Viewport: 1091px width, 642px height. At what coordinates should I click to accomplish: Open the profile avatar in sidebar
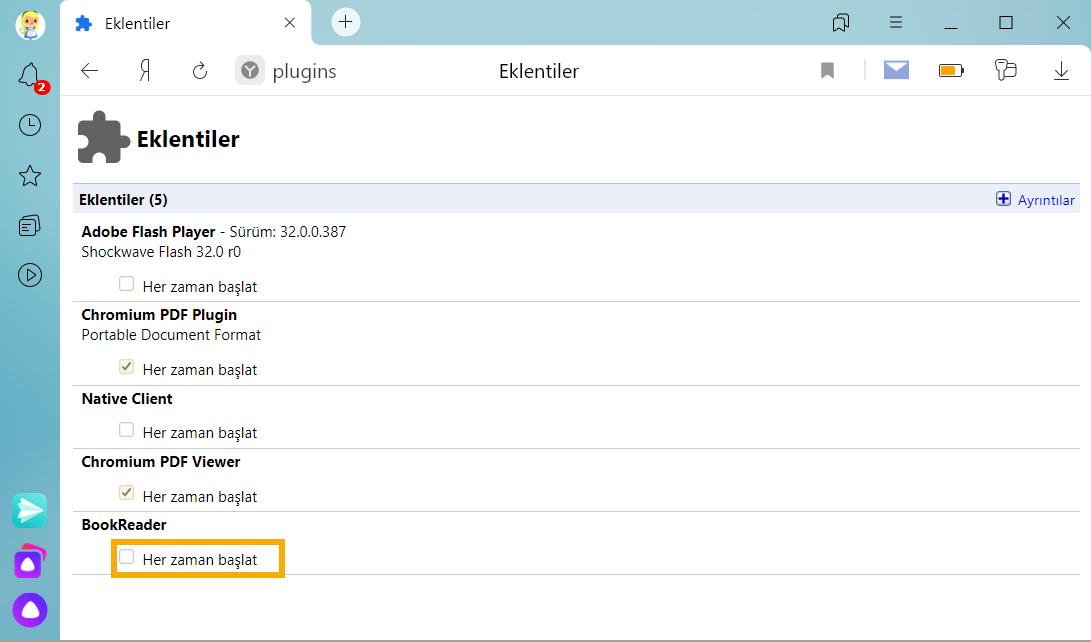coord(30,26)
